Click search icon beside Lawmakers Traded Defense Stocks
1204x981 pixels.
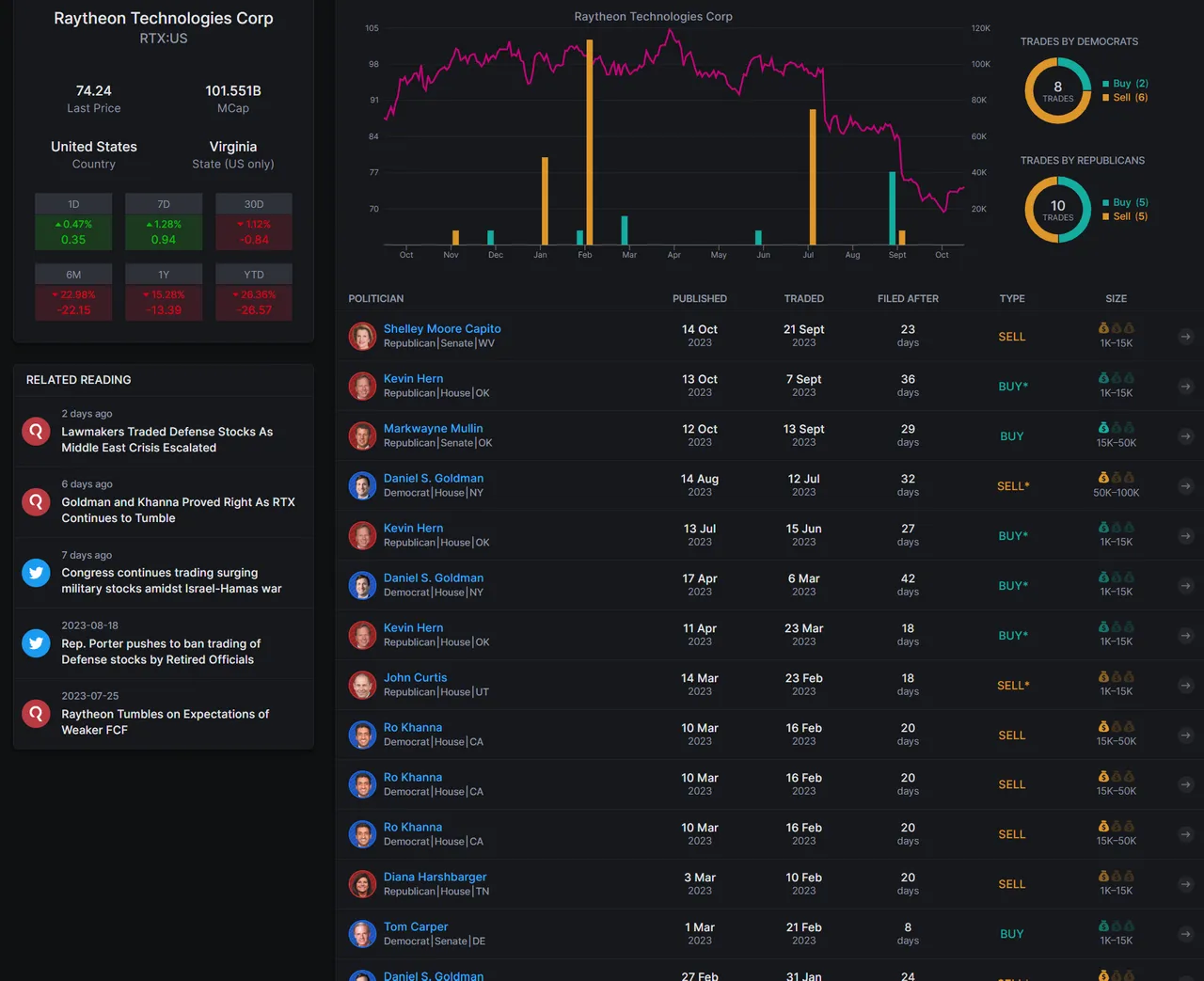pos(36,432)
